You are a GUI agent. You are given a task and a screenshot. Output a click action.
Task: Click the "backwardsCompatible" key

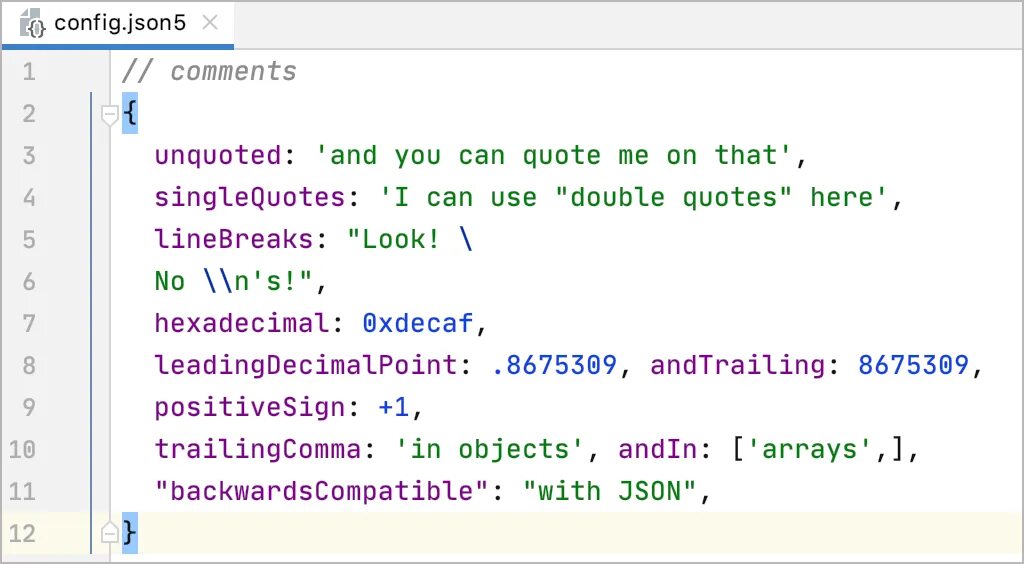point(322,491)
